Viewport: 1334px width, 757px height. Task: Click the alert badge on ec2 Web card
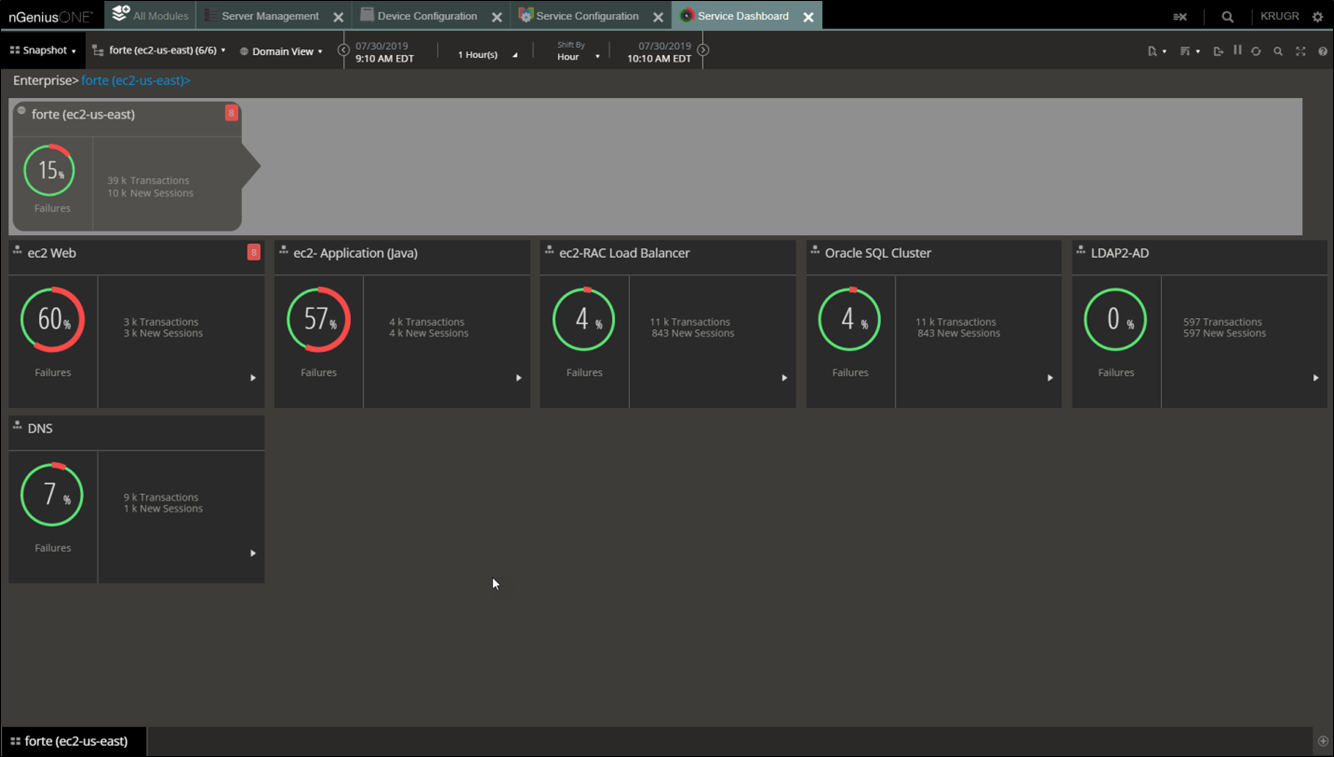pyautogui.click(x=254, y=253)
